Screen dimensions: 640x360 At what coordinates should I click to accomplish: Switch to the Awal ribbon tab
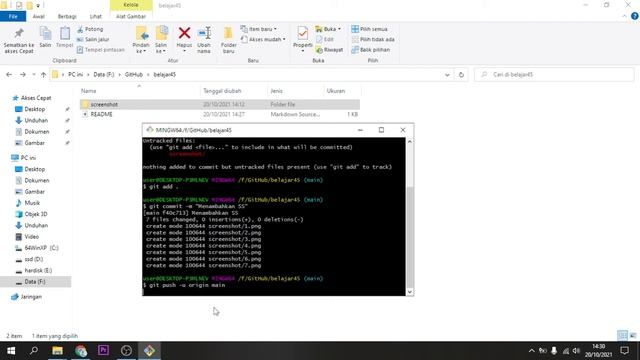pyautogui.click(x=39, y=16)
